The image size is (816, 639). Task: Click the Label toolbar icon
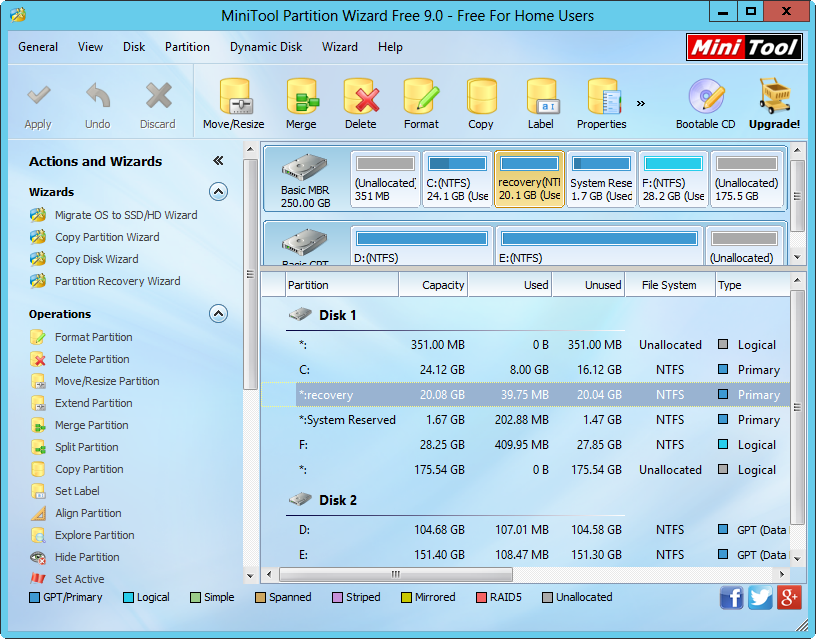coord(542,97)
